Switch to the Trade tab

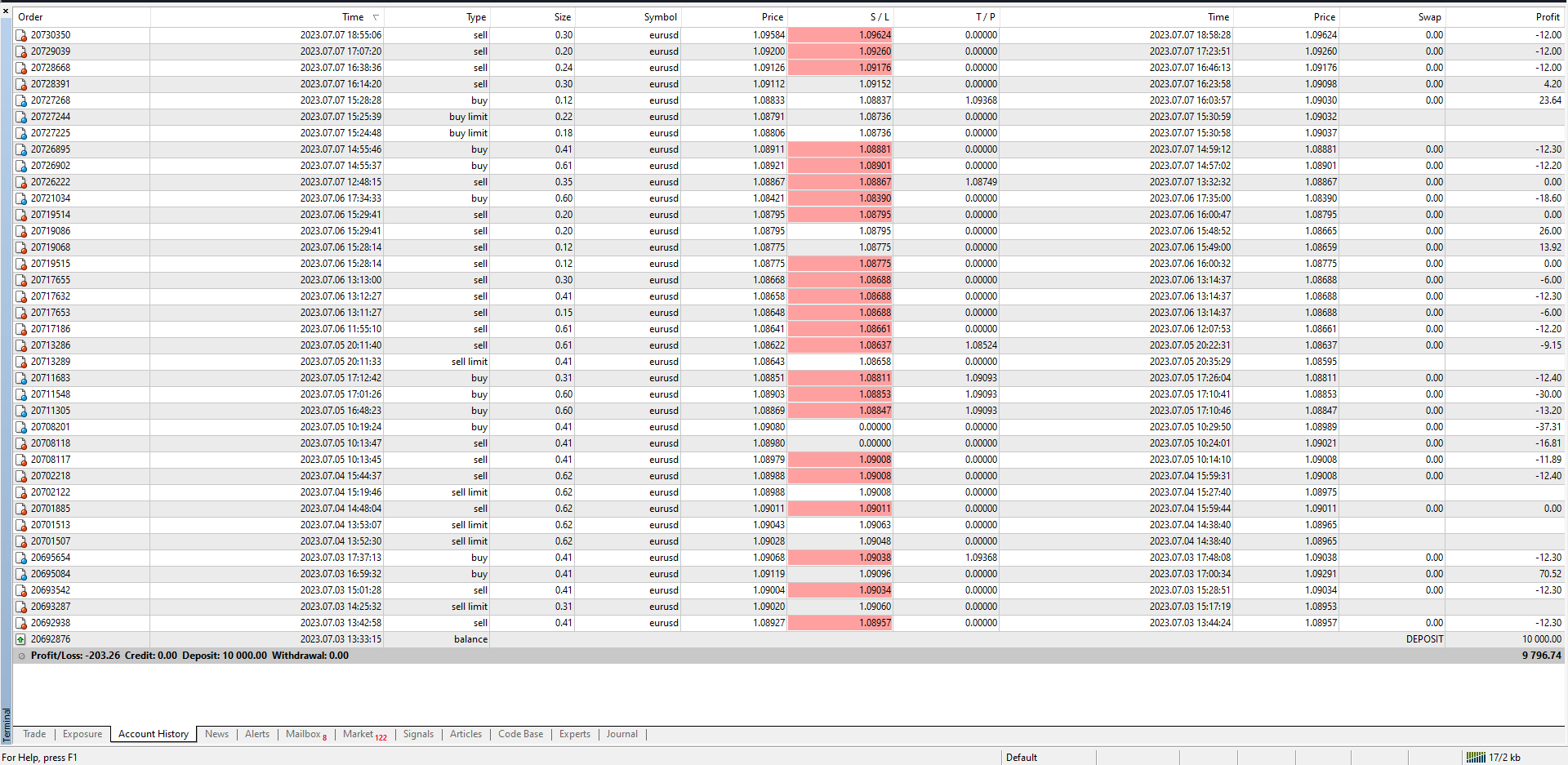(x=34, y=734)
